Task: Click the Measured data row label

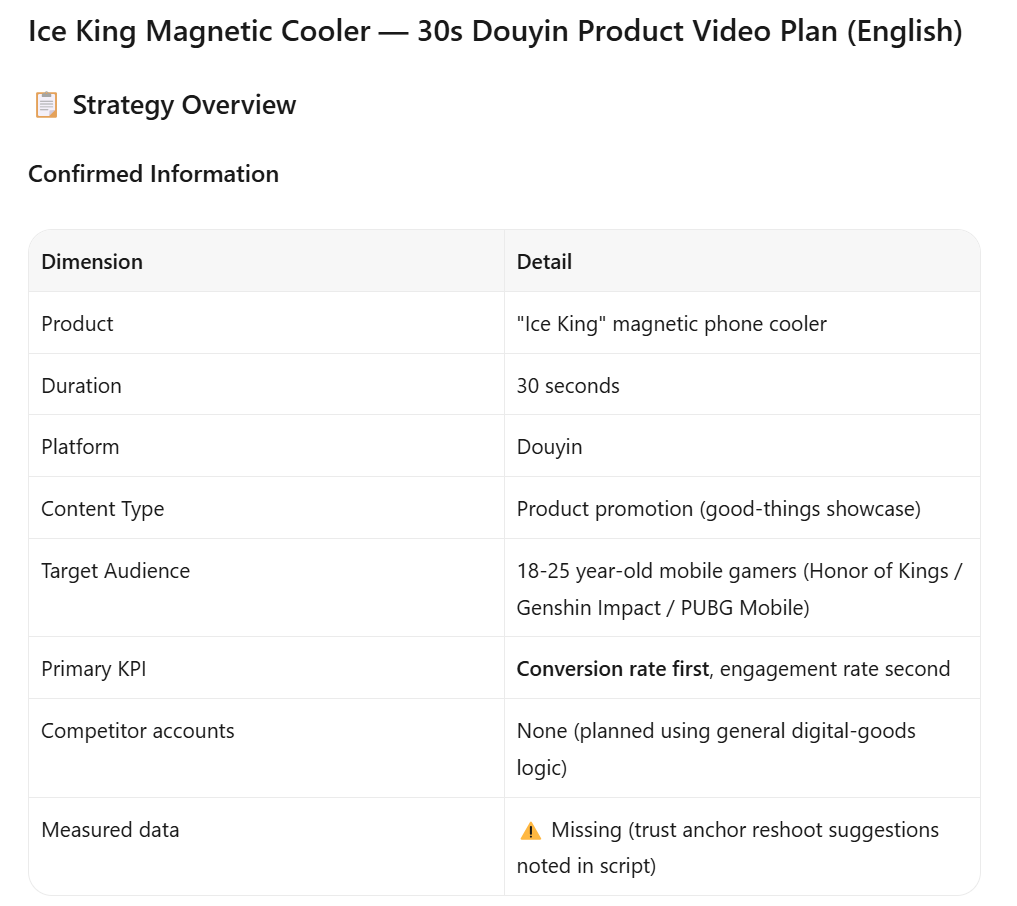Action: pyautogui.click(x=110, y=830)
